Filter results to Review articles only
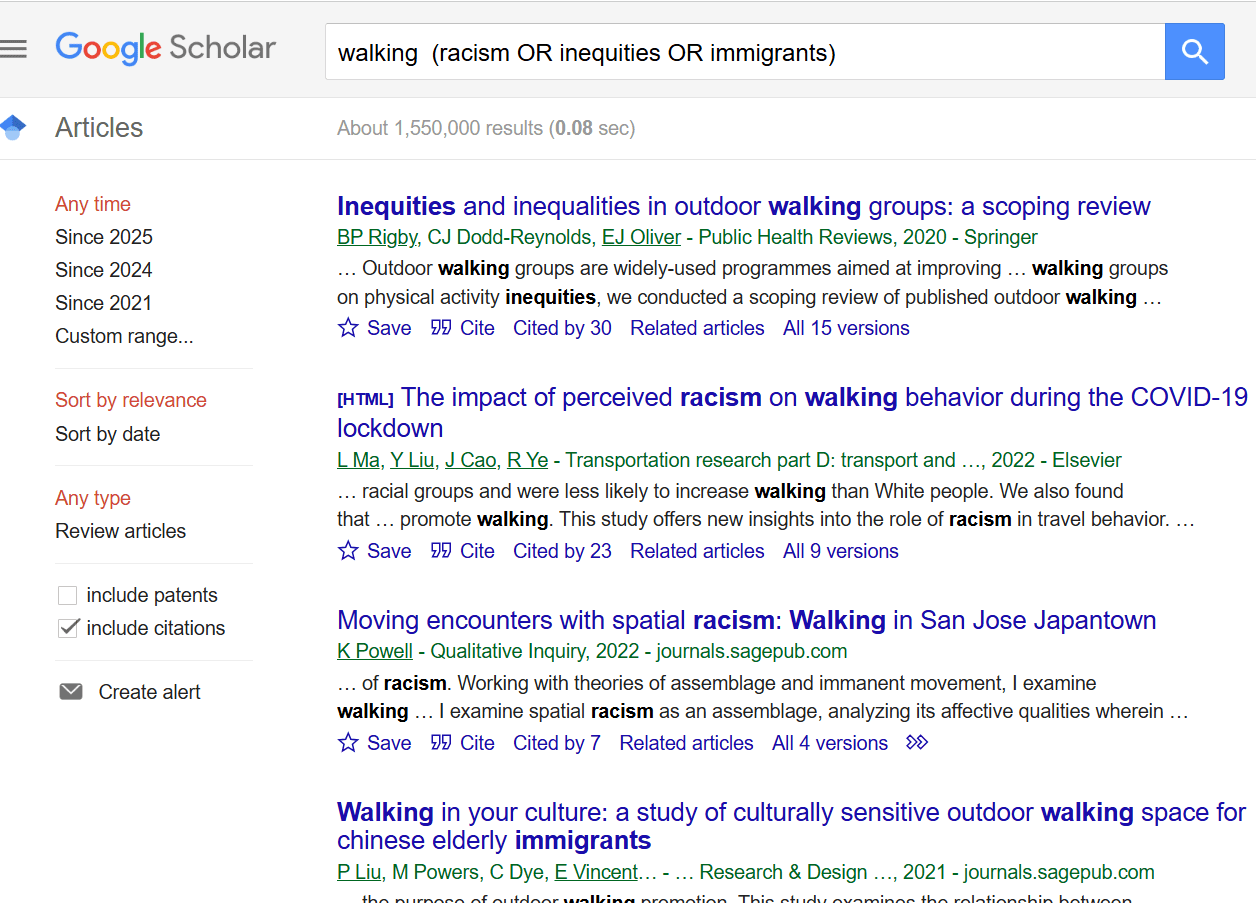 pyautogui.click(x=120, y=531)
